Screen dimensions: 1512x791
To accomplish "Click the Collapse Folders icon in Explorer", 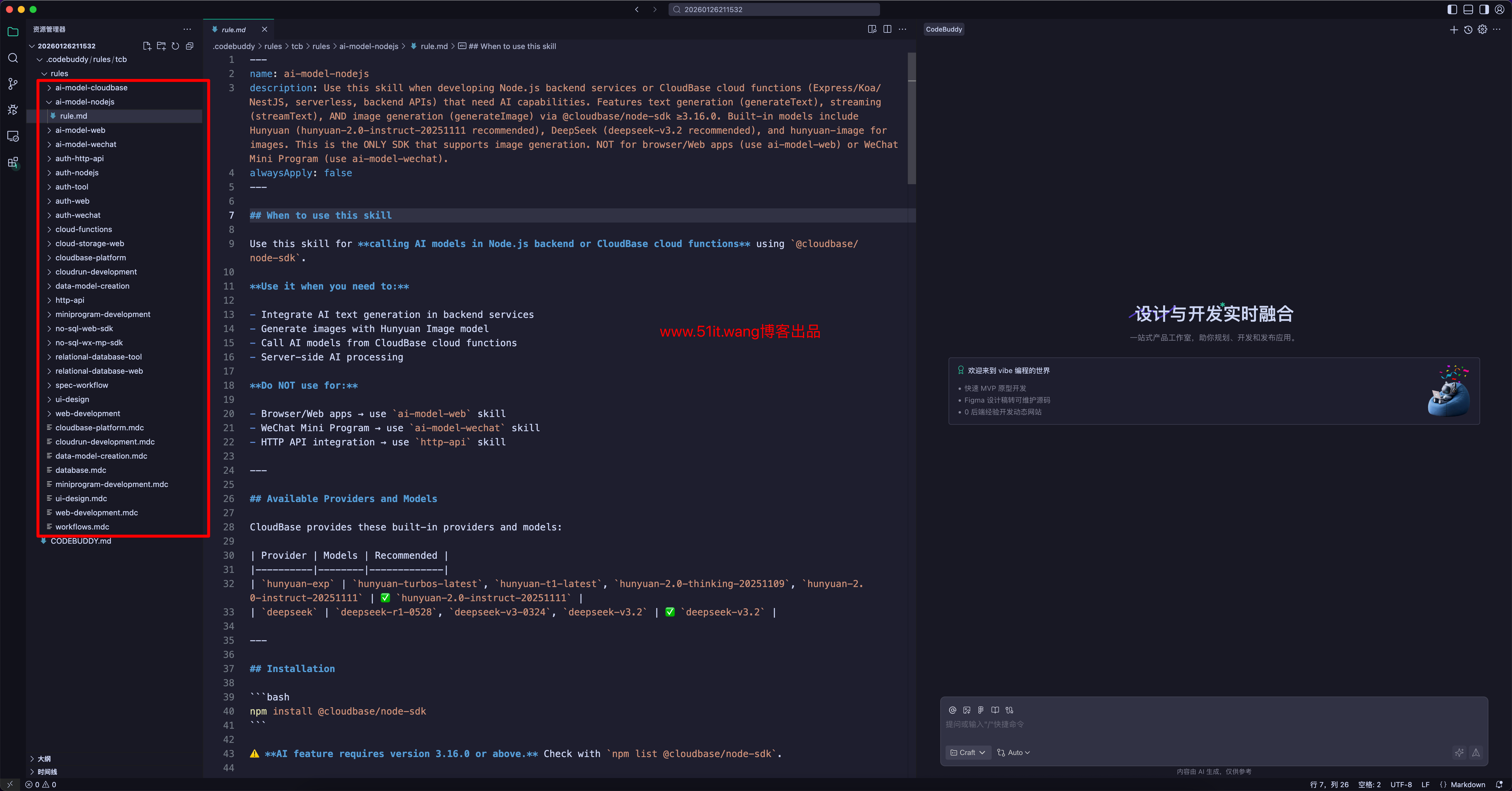I will (190, 46).
